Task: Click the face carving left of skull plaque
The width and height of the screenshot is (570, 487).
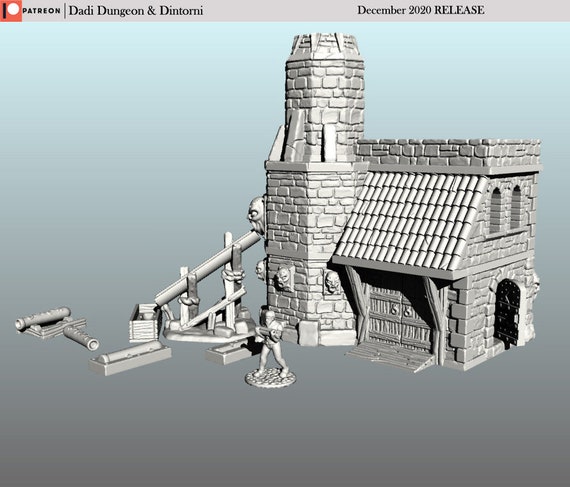Action: tap(284, 278)
